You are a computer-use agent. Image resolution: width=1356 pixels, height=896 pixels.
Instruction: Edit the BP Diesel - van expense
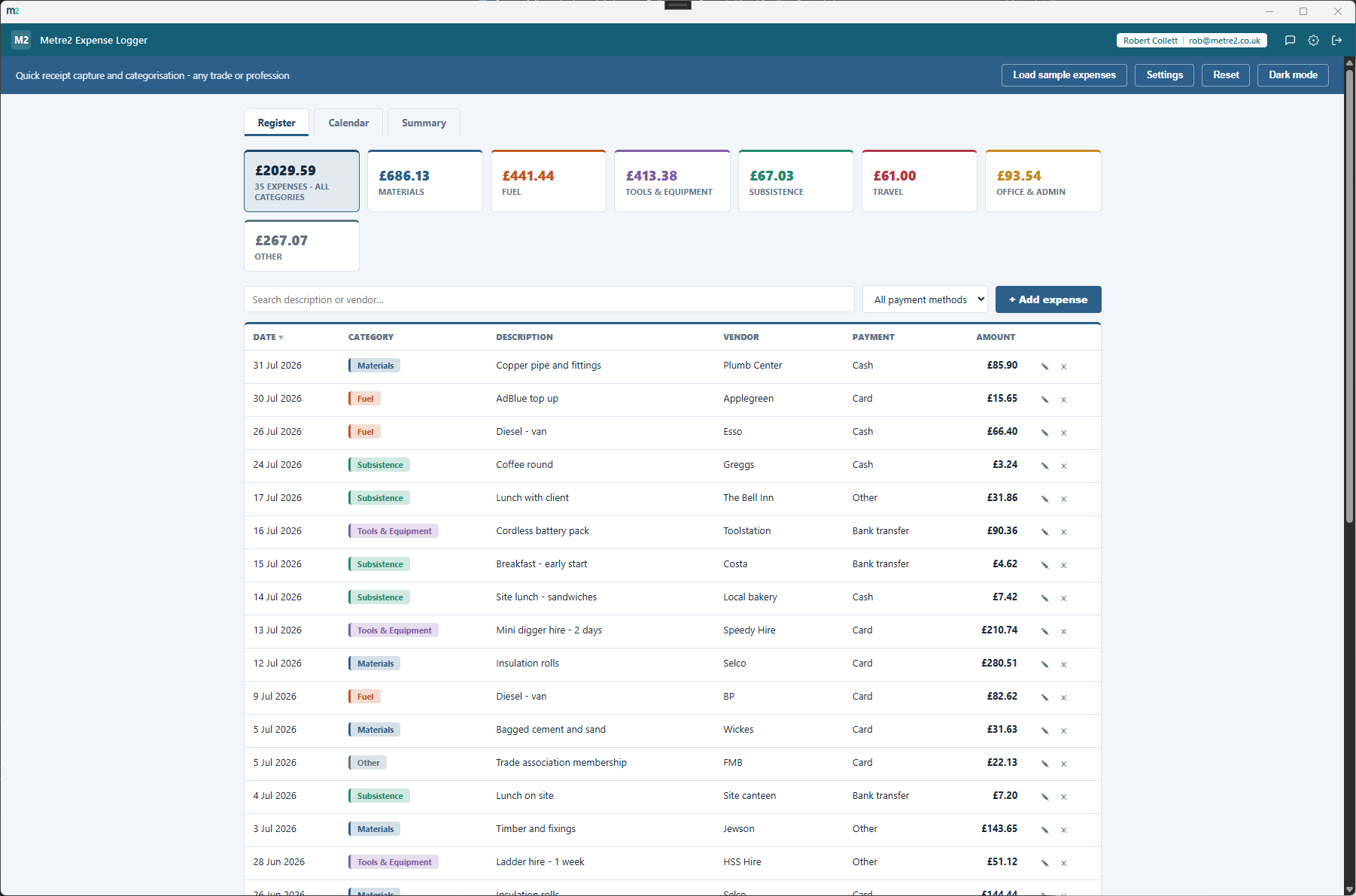pyautogui.click(x=1044, y=697)
